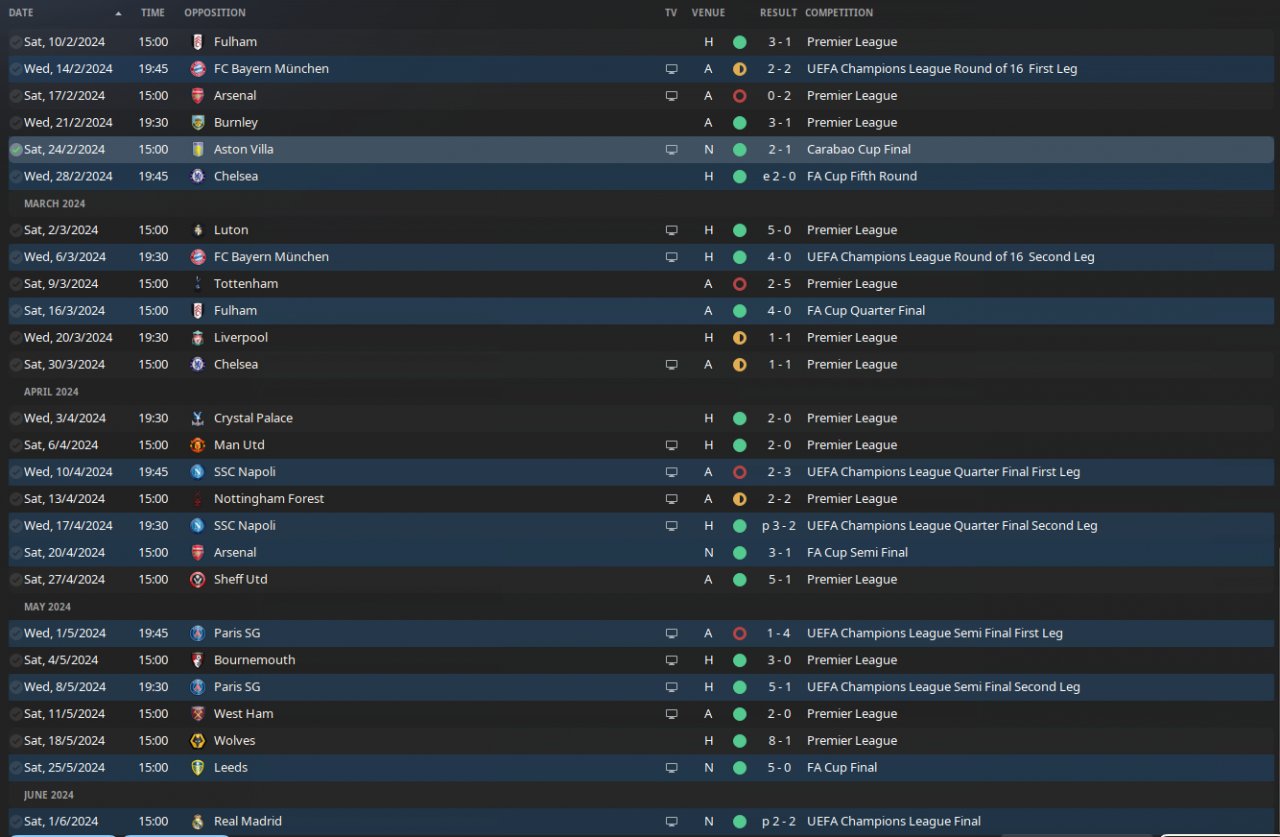This screenshot has height=837, width=1280.
Task: Click orange draw indicator for Liverpool match
Action: coord(739,338)
